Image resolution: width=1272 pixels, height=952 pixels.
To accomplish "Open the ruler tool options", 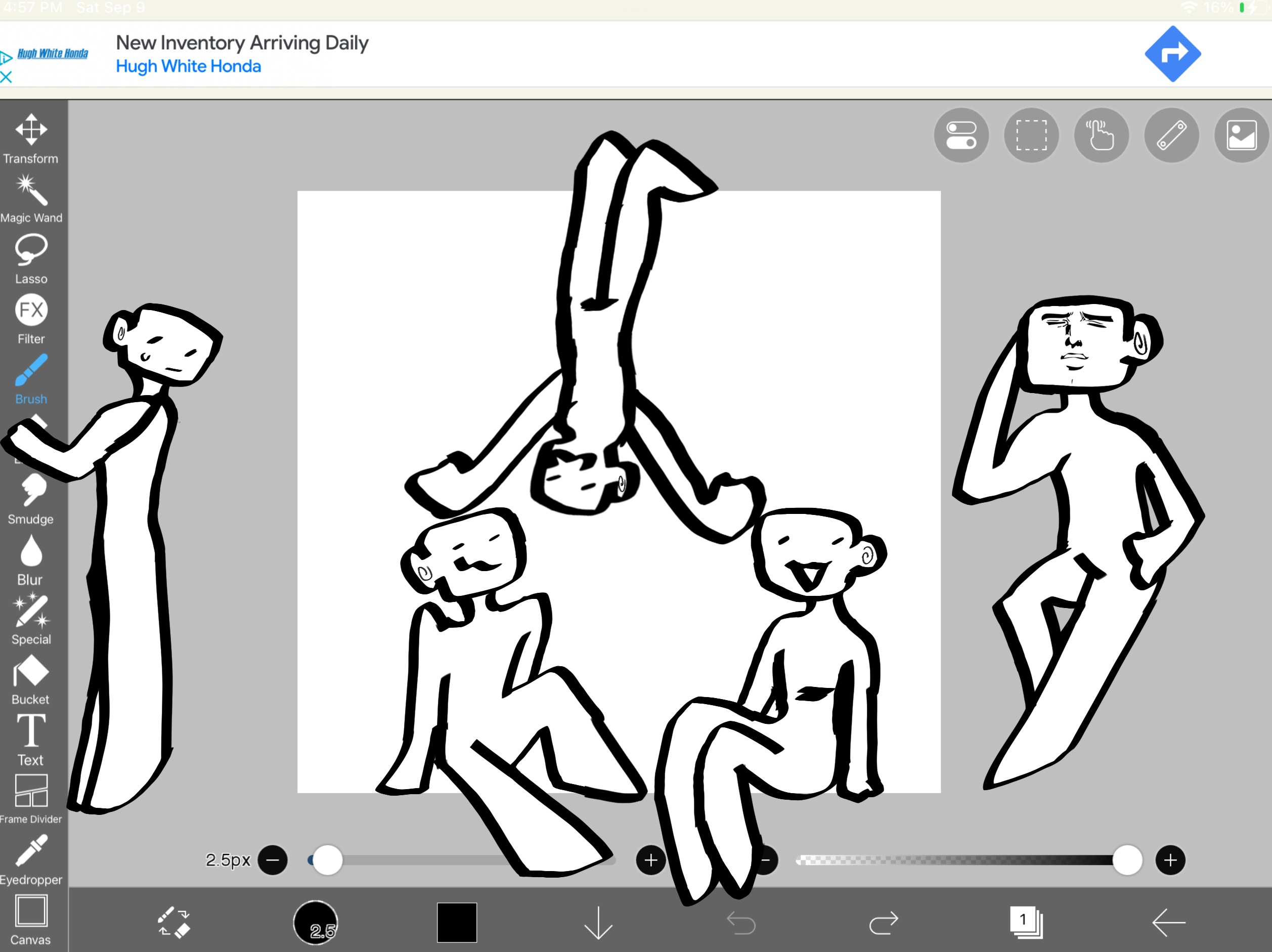I will pos(1171,136).
